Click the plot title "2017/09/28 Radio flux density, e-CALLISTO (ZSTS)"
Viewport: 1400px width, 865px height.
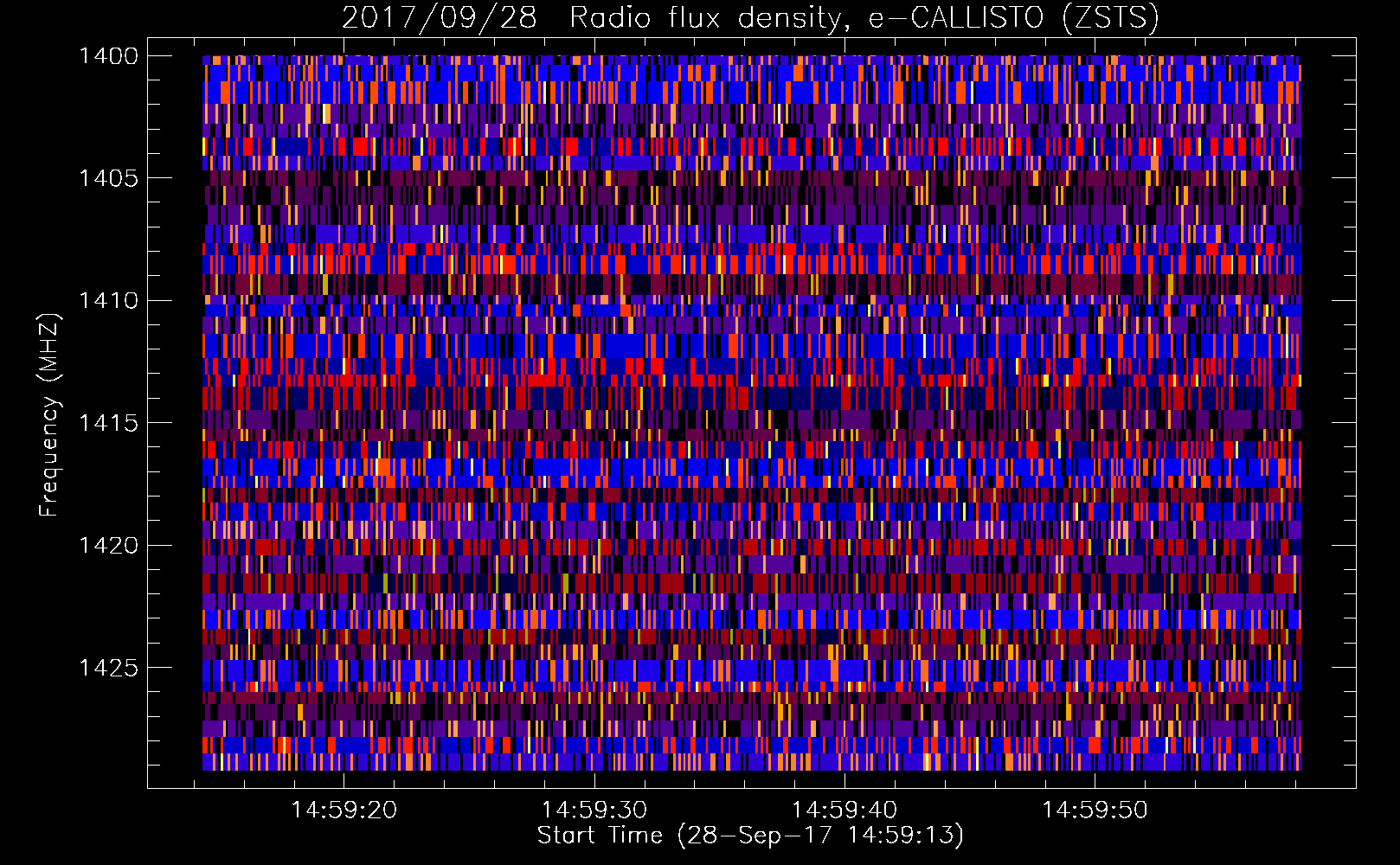tap(750, 17)
